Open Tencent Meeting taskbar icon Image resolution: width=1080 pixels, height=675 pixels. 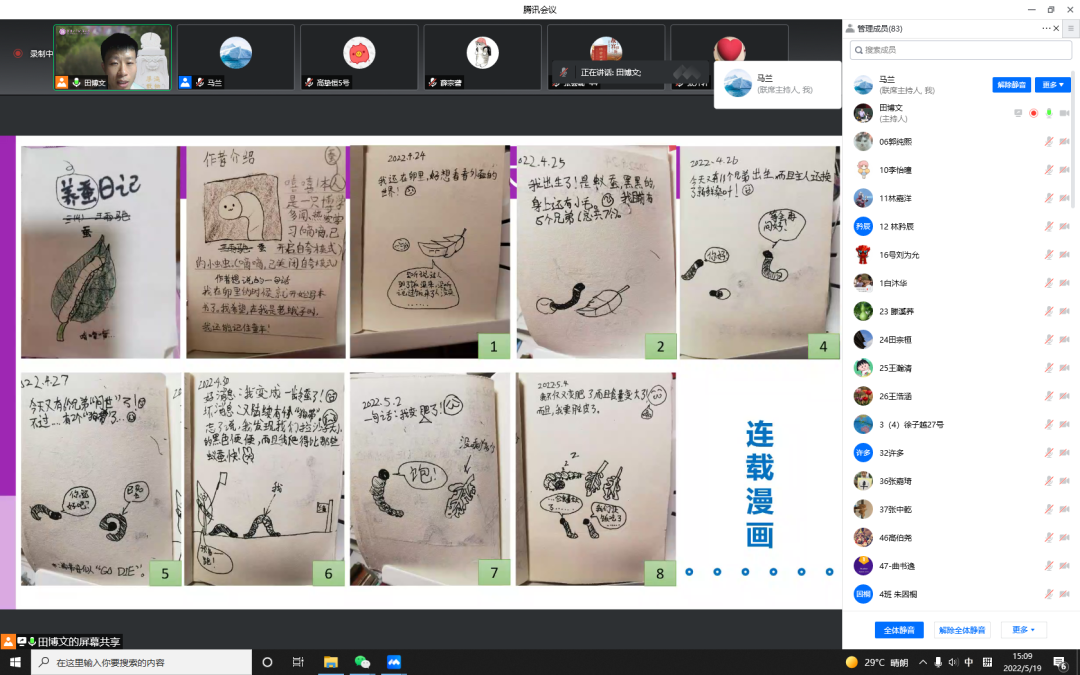click(394, 662)
